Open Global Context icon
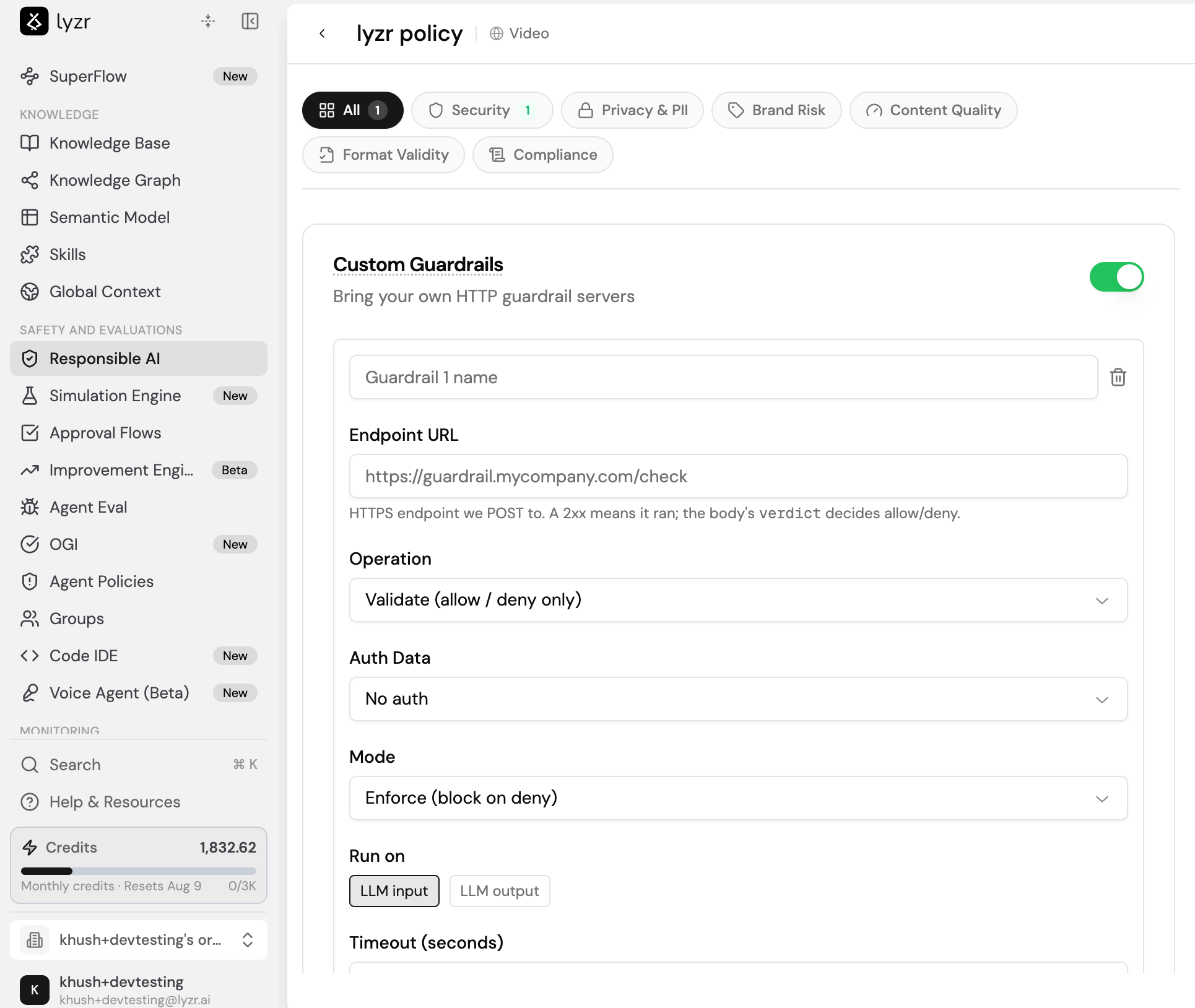The width and height of the screenshot is (1195, 1008). [30, 292]
